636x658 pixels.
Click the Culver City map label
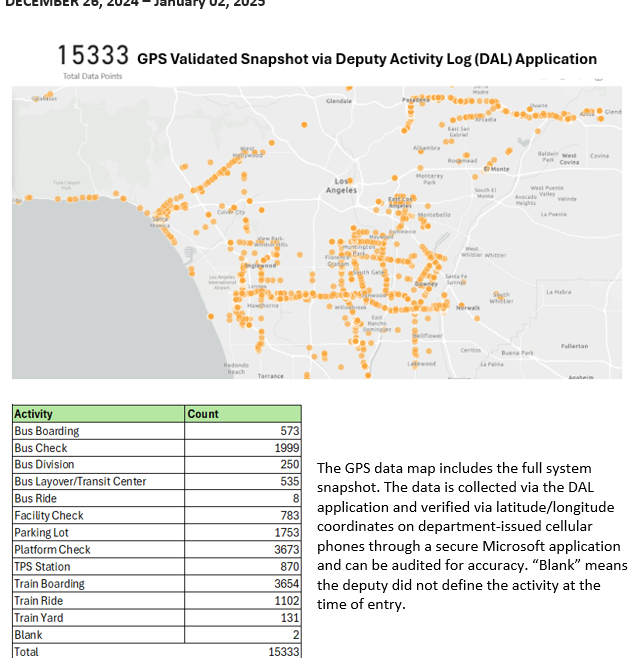[x=231, y=212]
